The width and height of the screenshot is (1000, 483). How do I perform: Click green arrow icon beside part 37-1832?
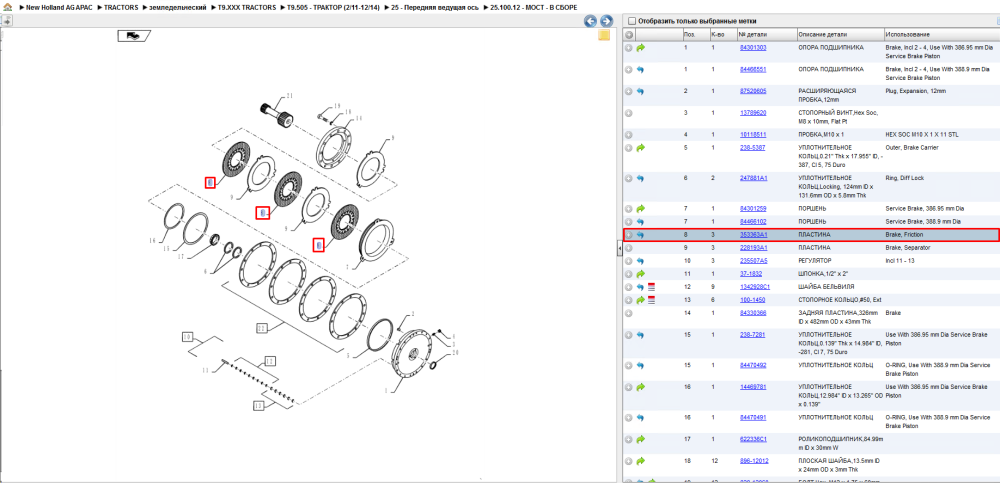pyautogui.click(x=641, y=274)
